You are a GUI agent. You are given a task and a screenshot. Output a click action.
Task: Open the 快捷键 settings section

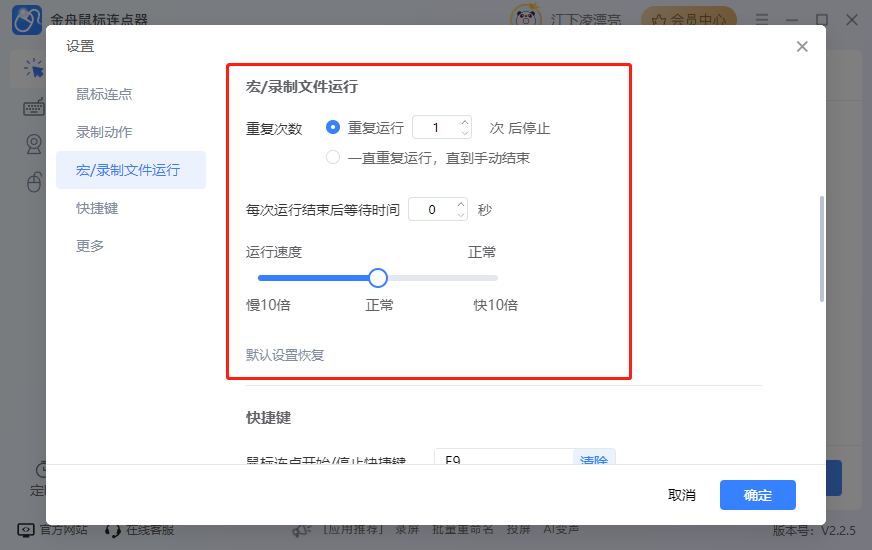point(97,208)
